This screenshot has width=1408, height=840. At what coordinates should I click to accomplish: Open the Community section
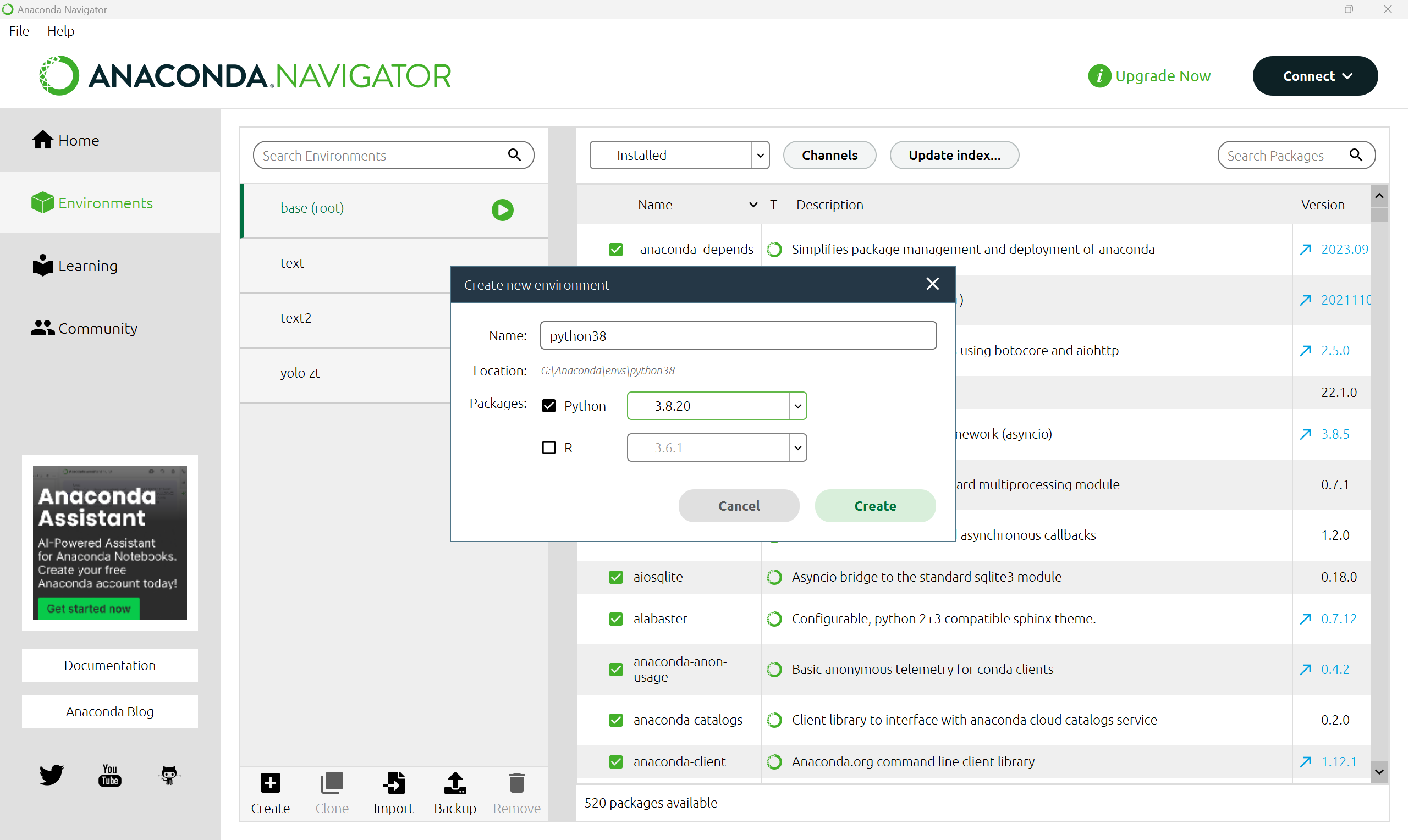[84, 328]
